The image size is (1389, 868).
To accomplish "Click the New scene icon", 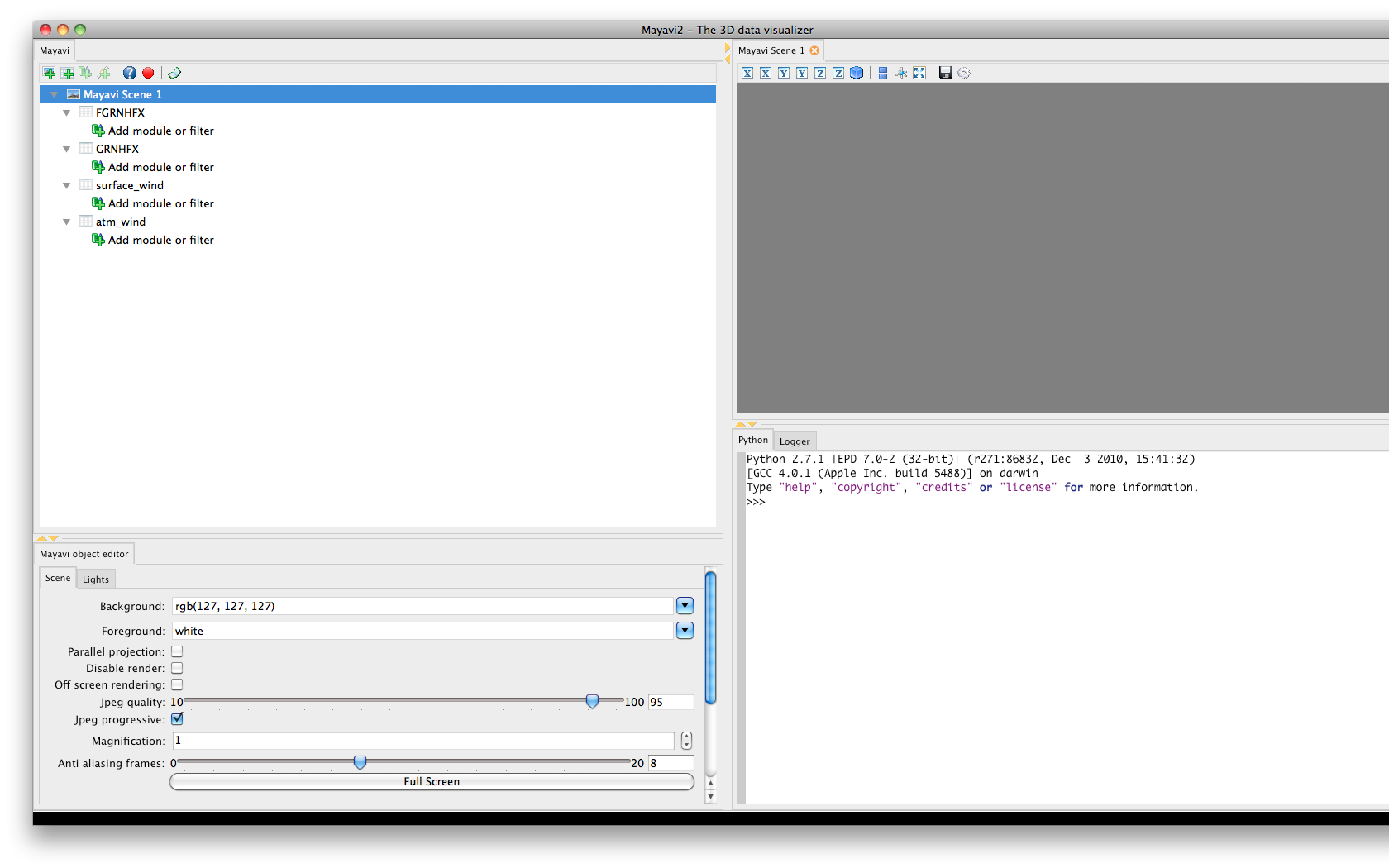I will click(50, 74).
